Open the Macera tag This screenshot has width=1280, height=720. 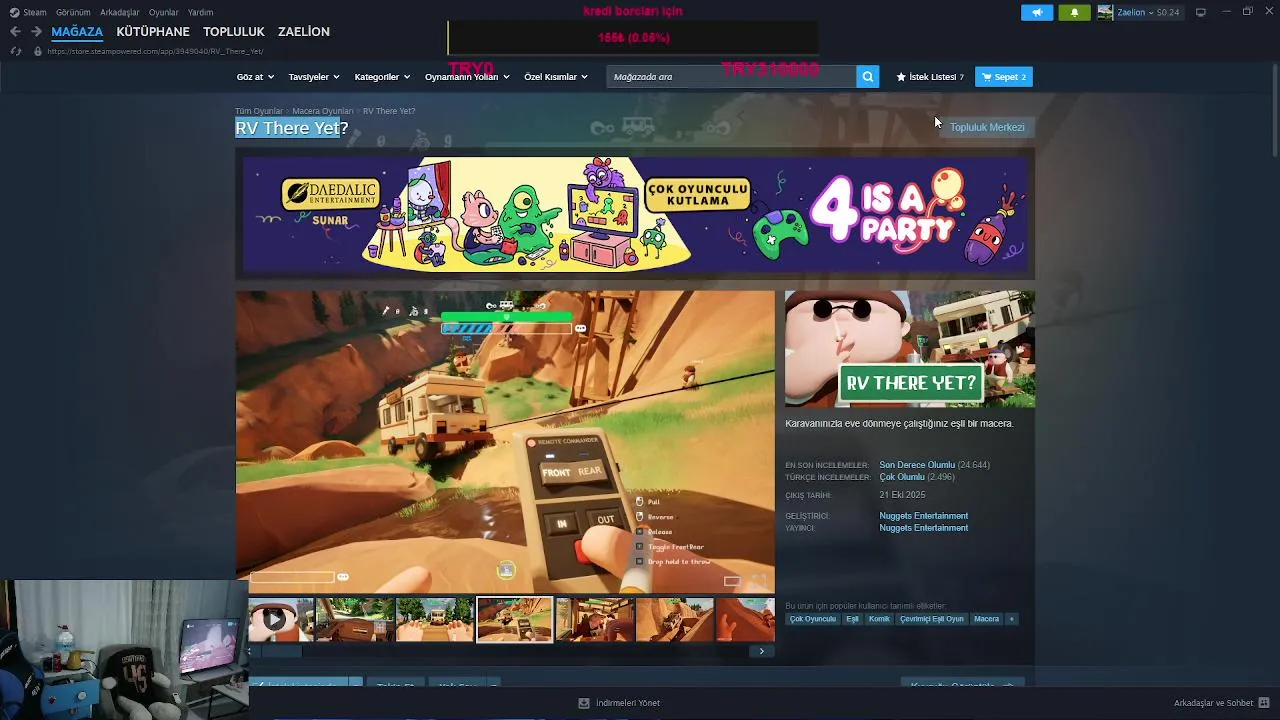click(986, 619)
